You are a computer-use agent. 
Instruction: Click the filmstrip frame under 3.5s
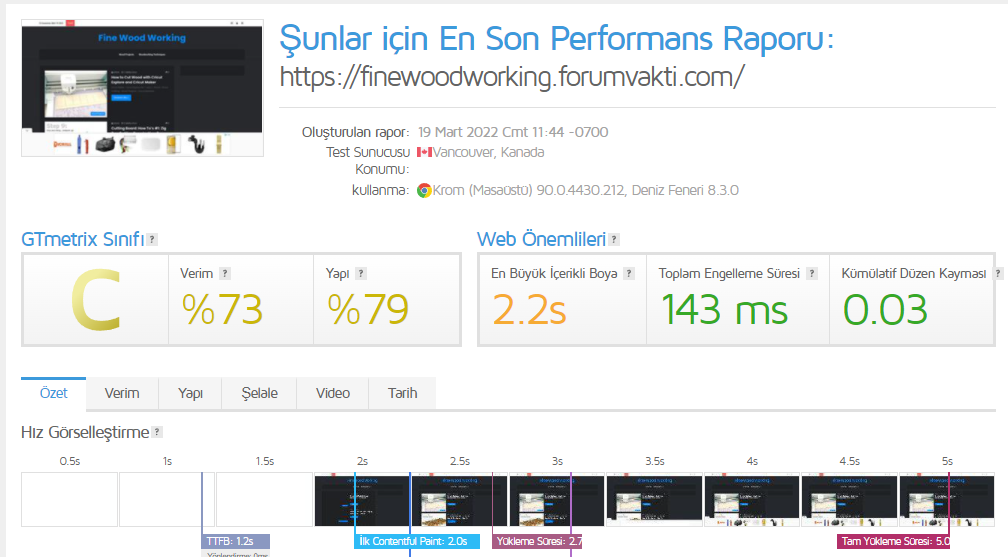tap(654, 500)
